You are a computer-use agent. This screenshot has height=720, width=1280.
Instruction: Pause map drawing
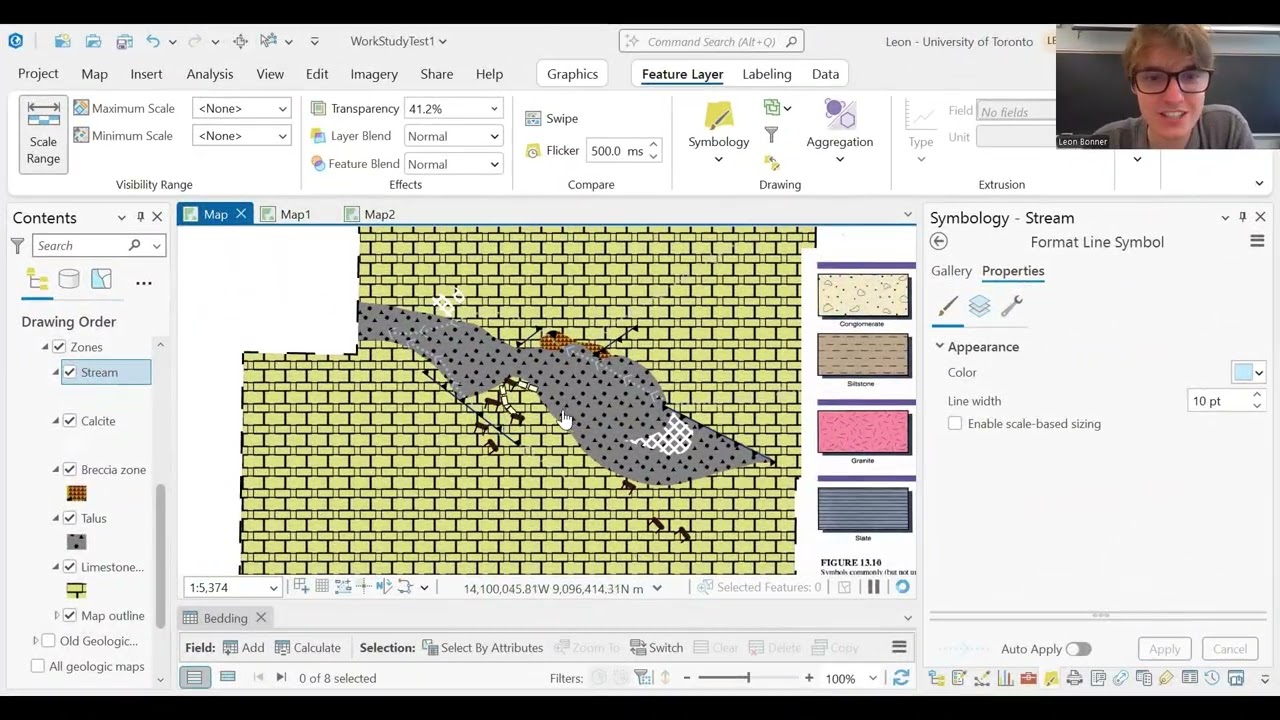pyautogui.click(x=873, y=587)
